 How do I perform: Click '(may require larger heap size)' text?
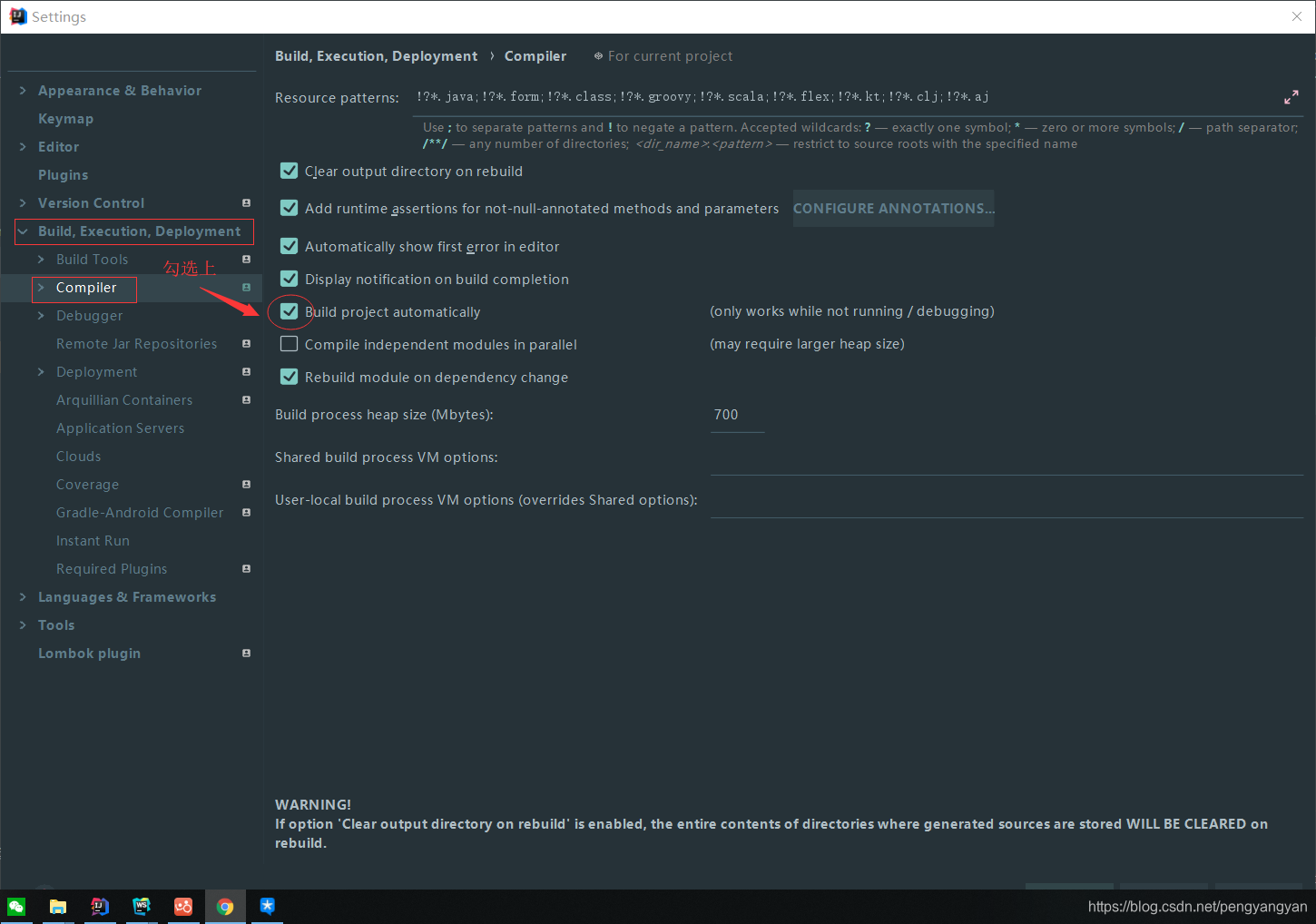(807, 344)
